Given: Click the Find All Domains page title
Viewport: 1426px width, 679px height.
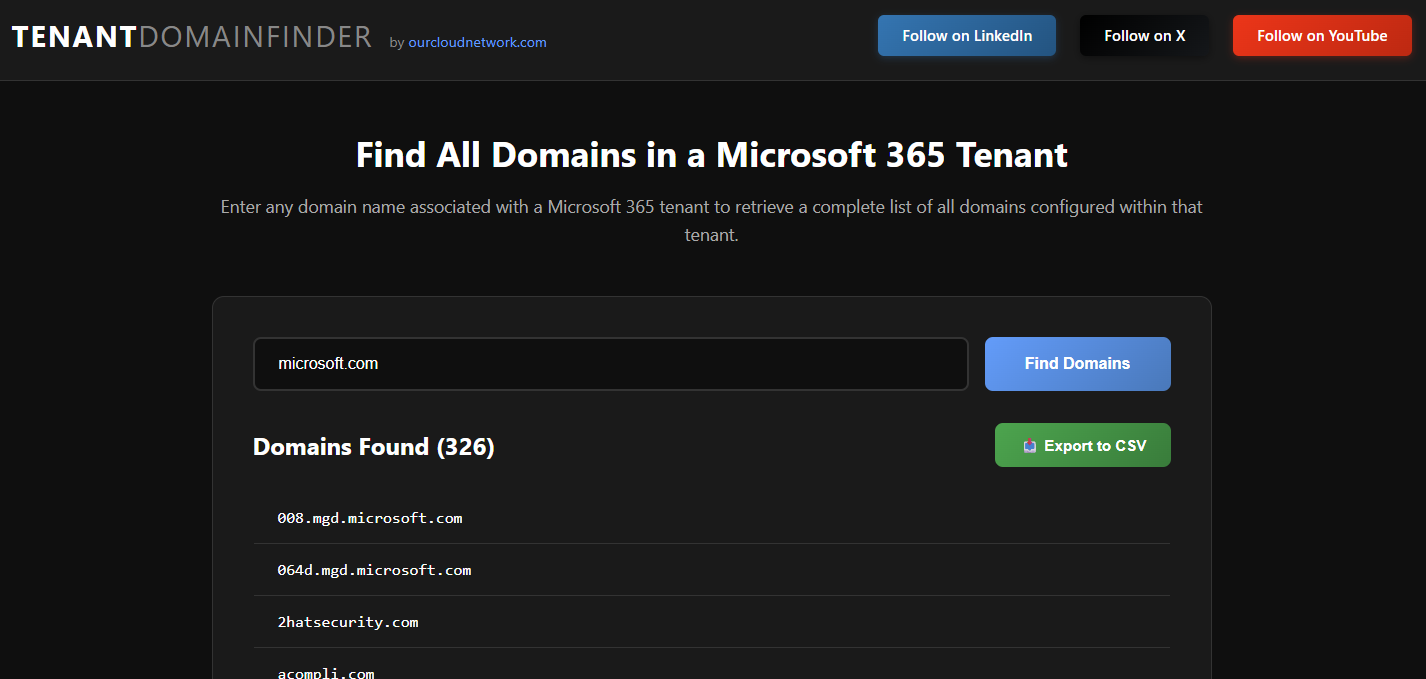Looking at the screenshot, I should coord(712,155).
